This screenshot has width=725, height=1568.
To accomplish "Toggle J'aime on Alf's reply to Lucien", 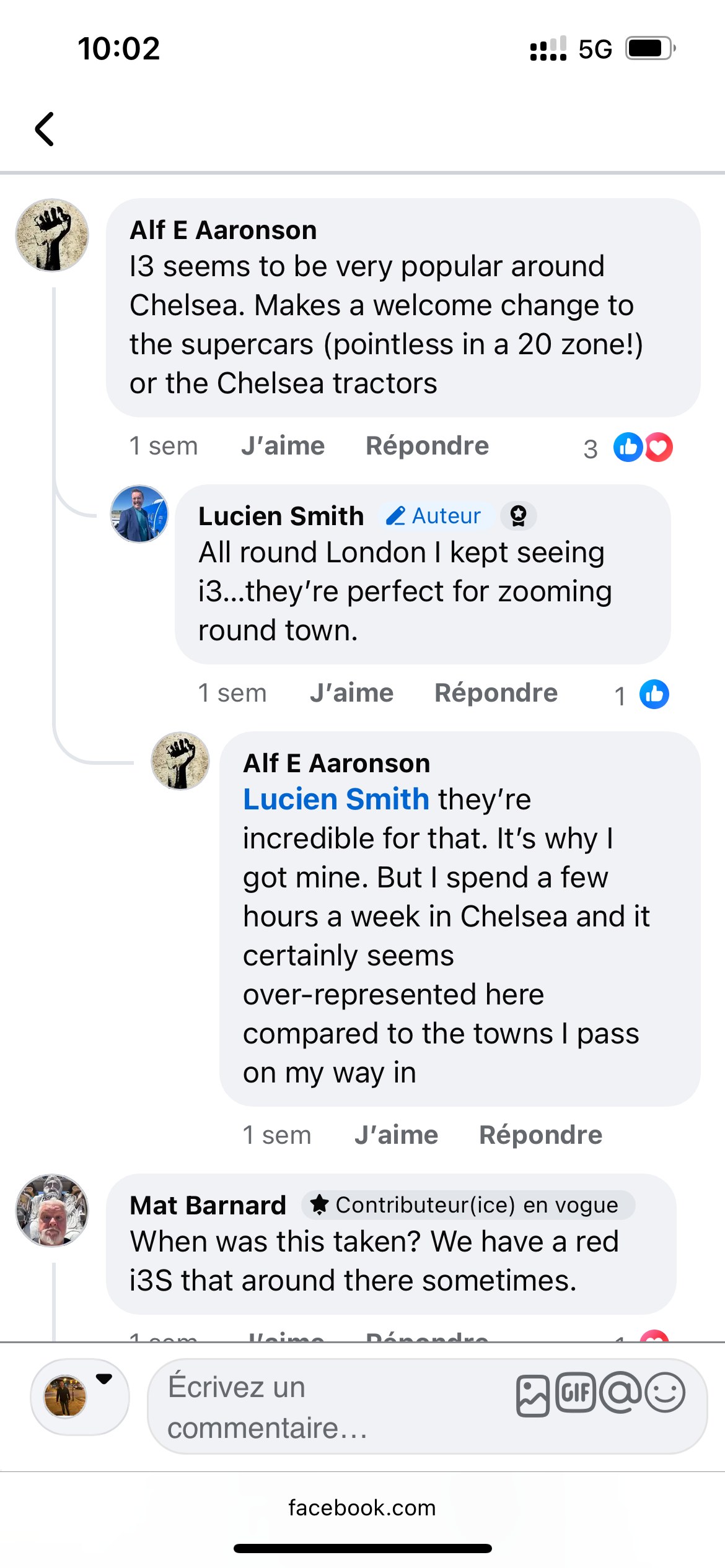I will (396, 1135).
